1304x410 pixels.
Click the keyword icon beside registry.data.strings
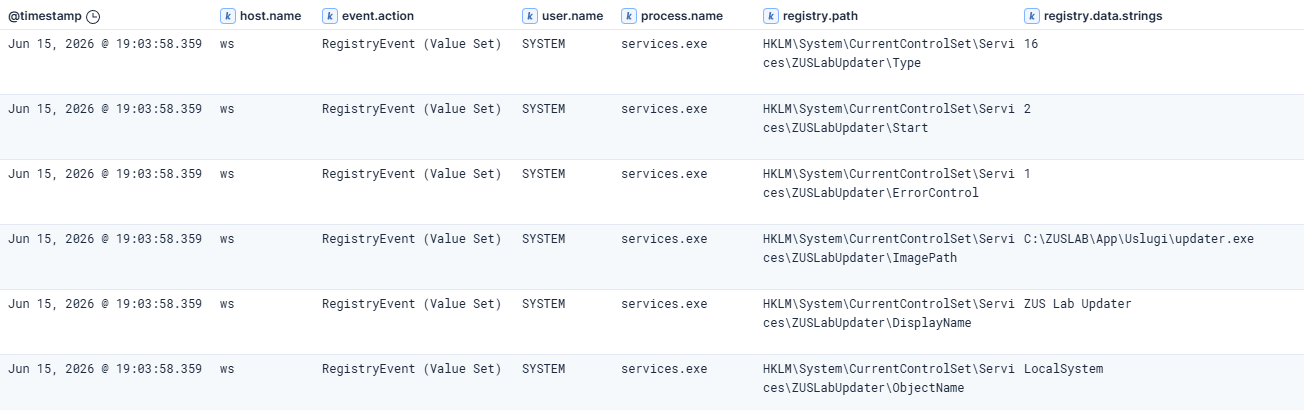(1031, 16)
